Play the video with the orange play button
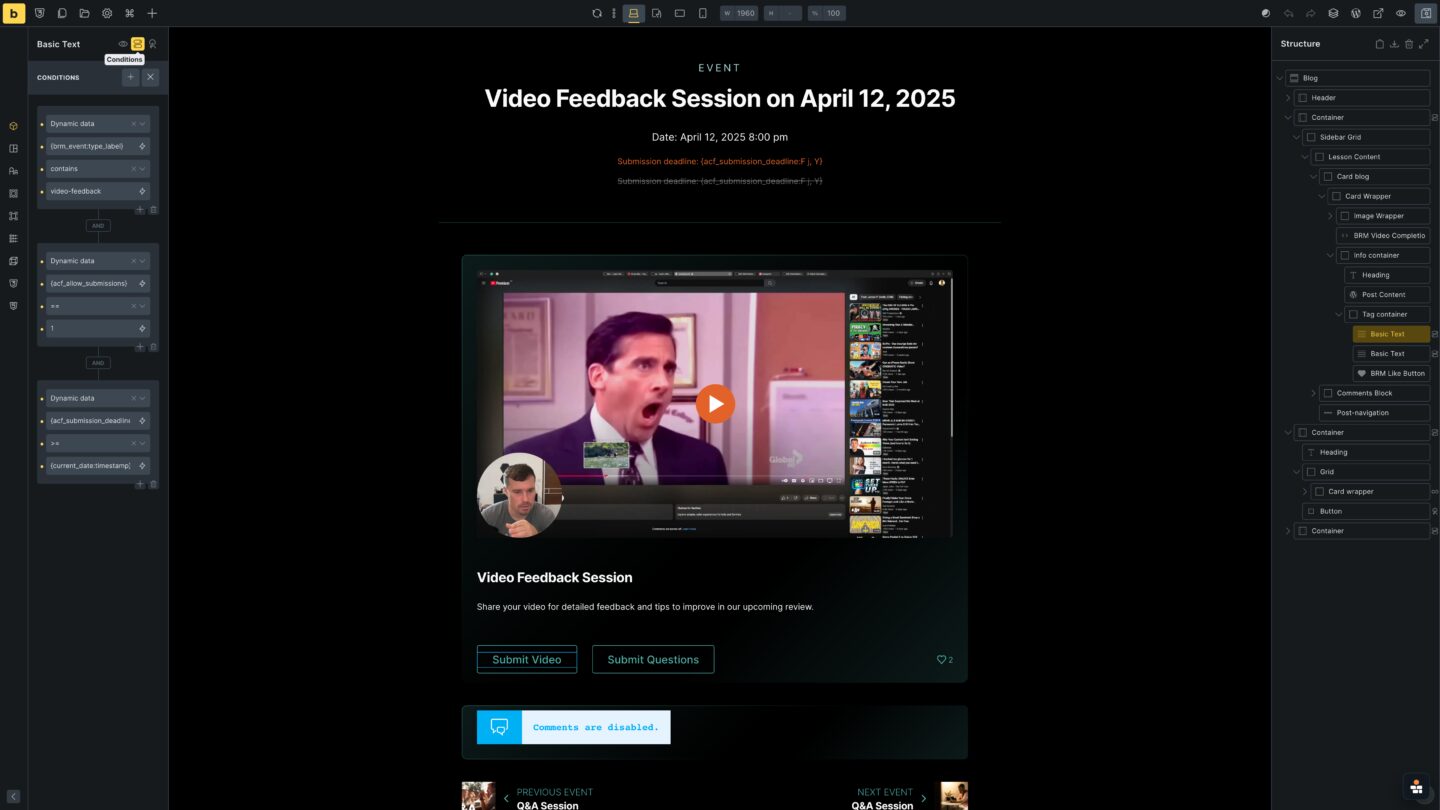The height and width of the screenshot is (810, 1440). coord(715,404)
